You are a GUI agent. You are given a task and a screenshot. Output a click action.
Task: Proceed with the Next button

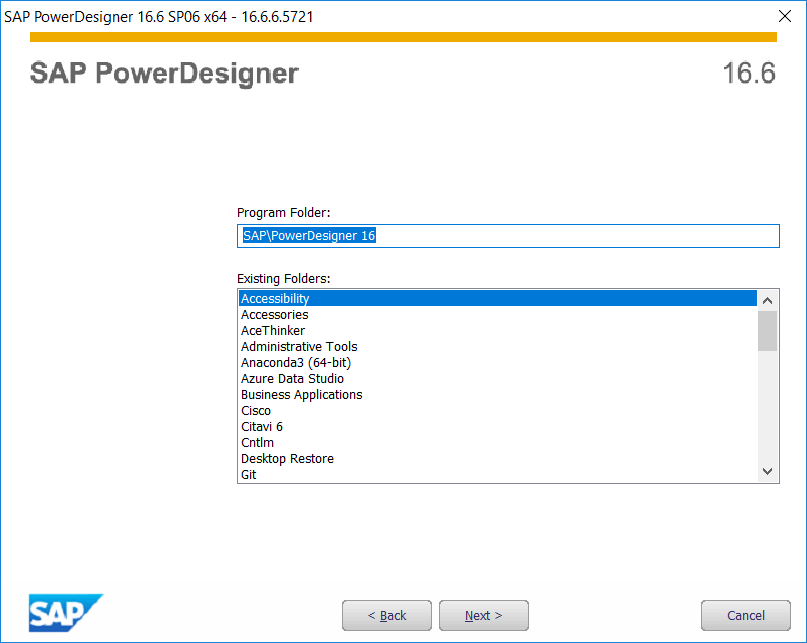[x=484, y=615]
